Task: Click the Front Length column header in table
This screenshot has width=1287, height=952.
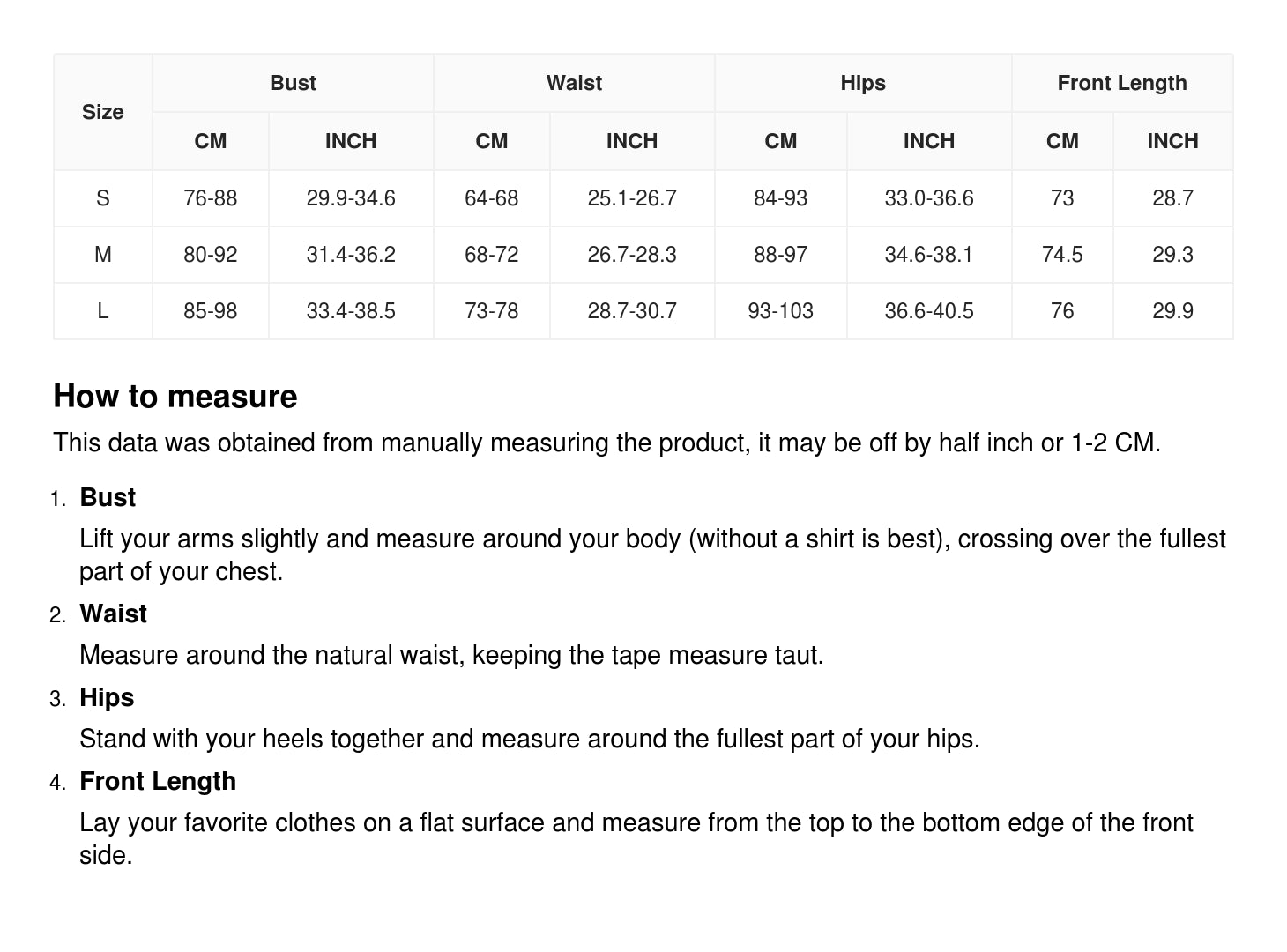Action: pos(1121,83)
